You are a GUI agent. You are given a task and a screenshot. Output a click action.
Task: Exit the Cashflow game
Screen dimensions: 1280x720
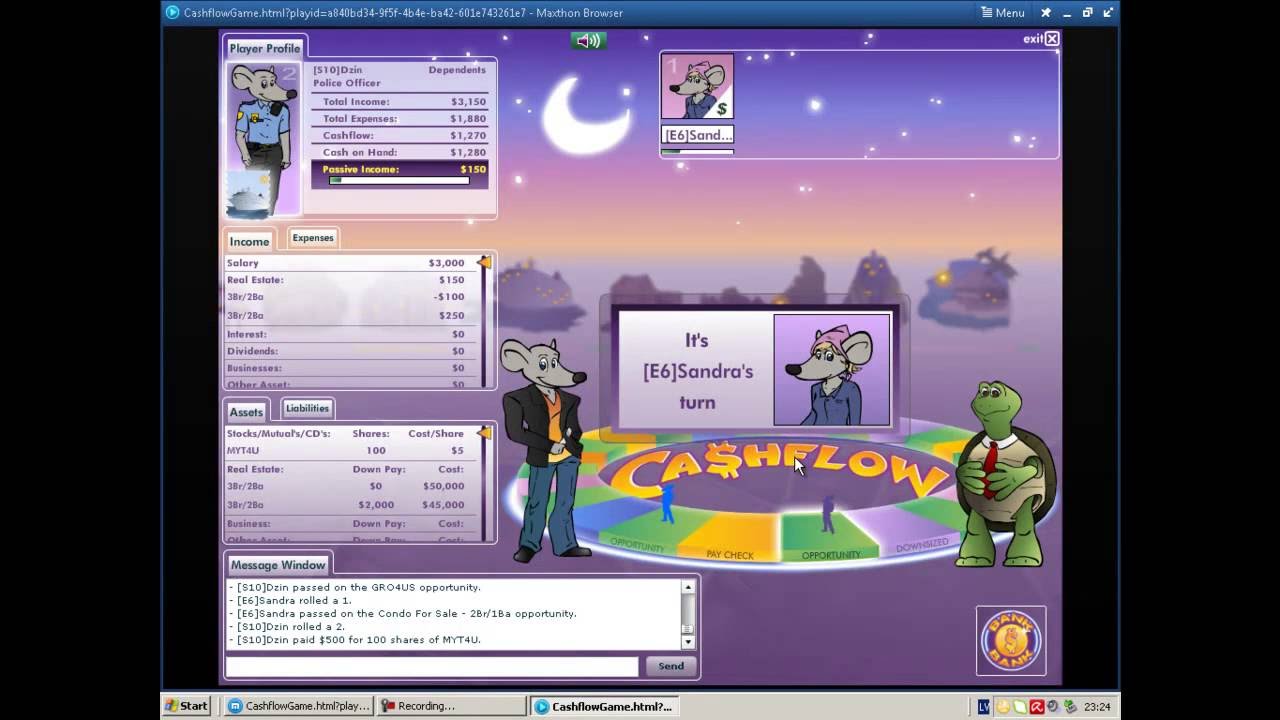pyautogui.click(x=1041, y=39)
